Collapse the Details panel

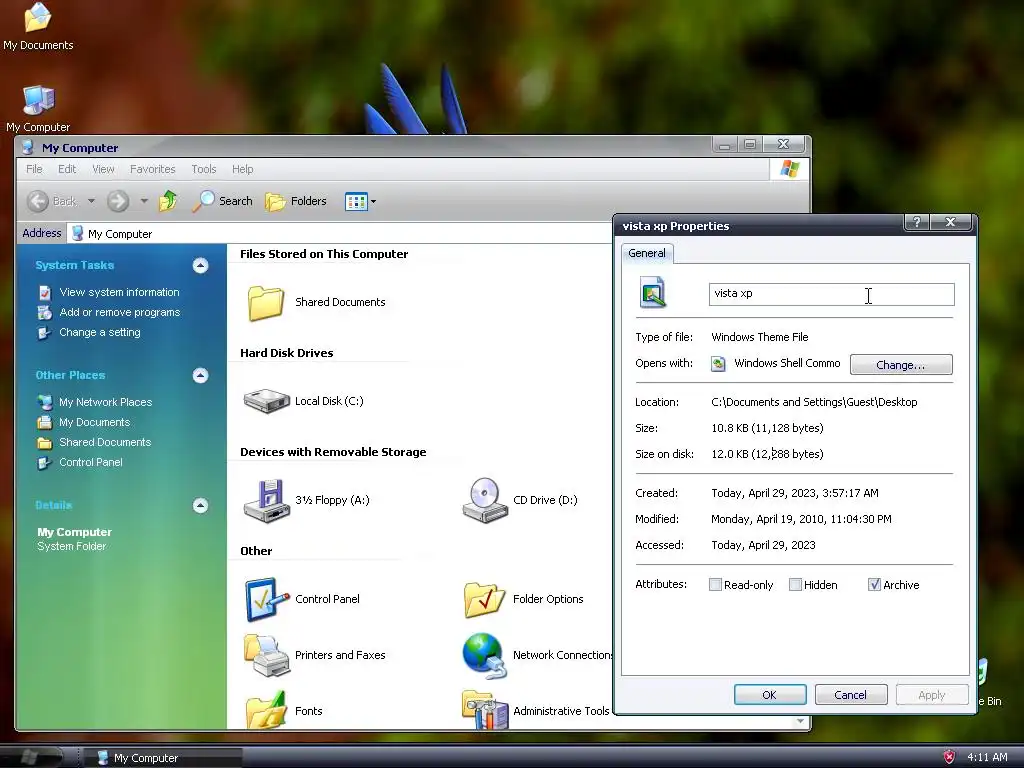(200, 505)
